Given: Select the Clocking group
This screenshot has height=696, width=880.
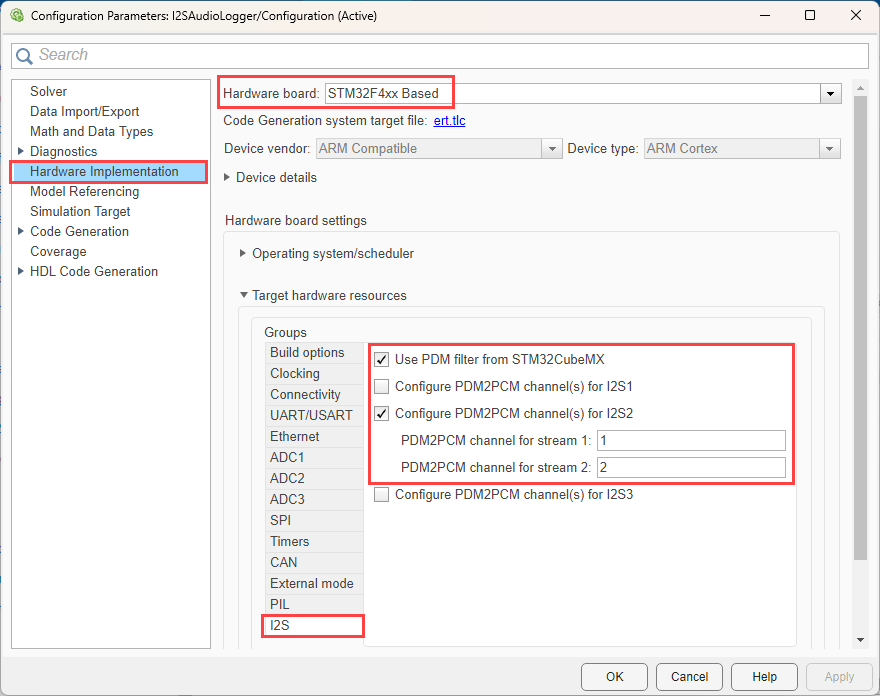Looking at the screenshot, I should 295,374.
